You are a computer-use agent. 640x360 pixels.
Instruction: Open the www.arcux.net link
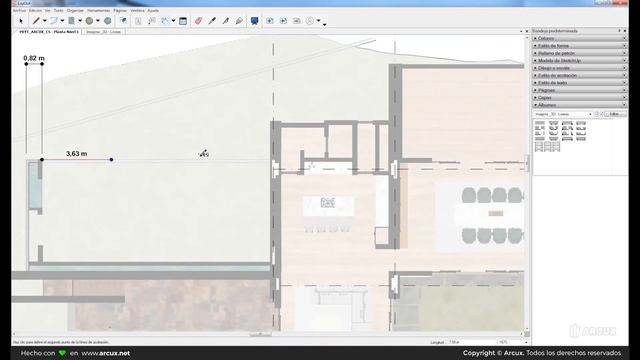click(106, 353)
